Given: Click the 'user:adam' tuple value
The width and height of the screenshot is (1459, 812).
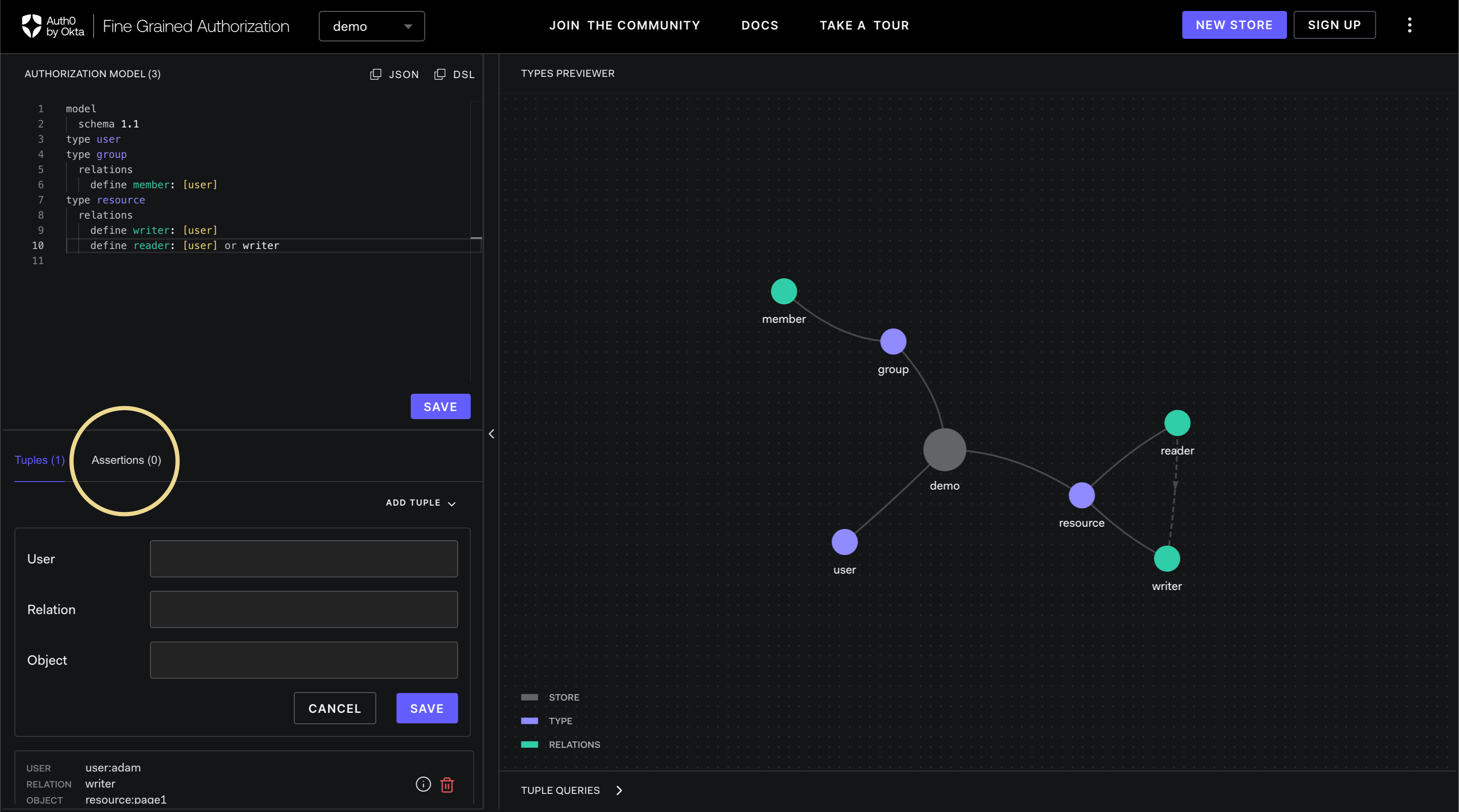Looking at the screenshot, I should click(x=113, y=768).
